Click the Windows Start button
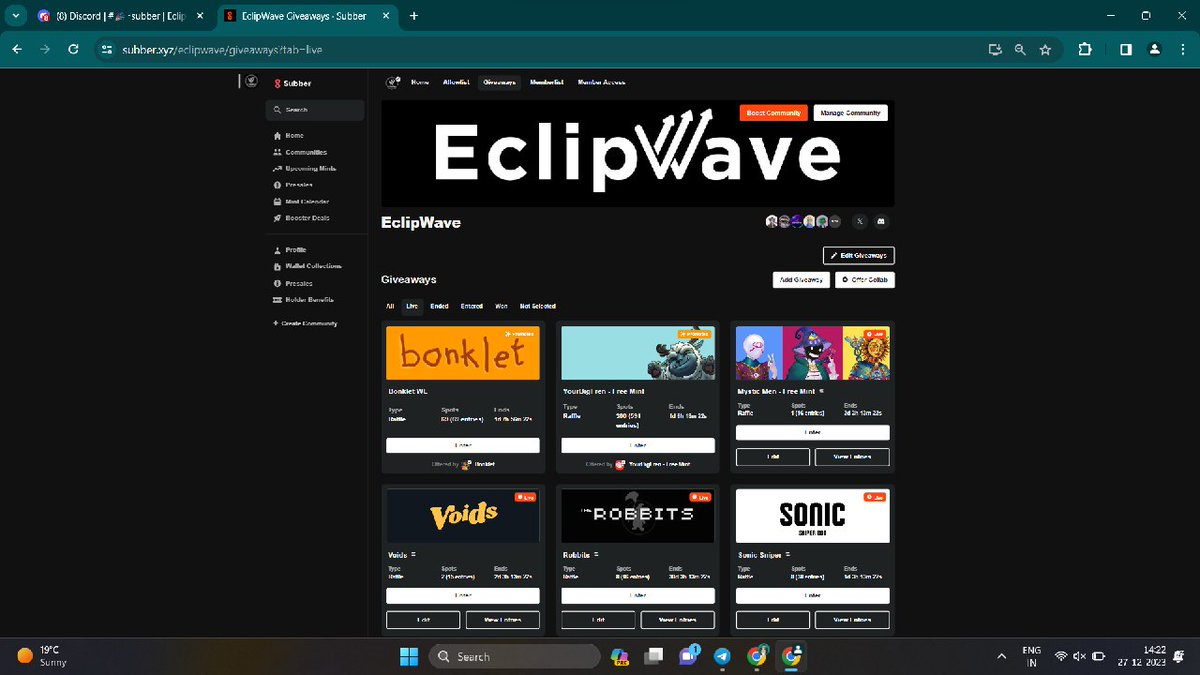The height and width of the screenshot is (675, 1200). pos(410,656)
